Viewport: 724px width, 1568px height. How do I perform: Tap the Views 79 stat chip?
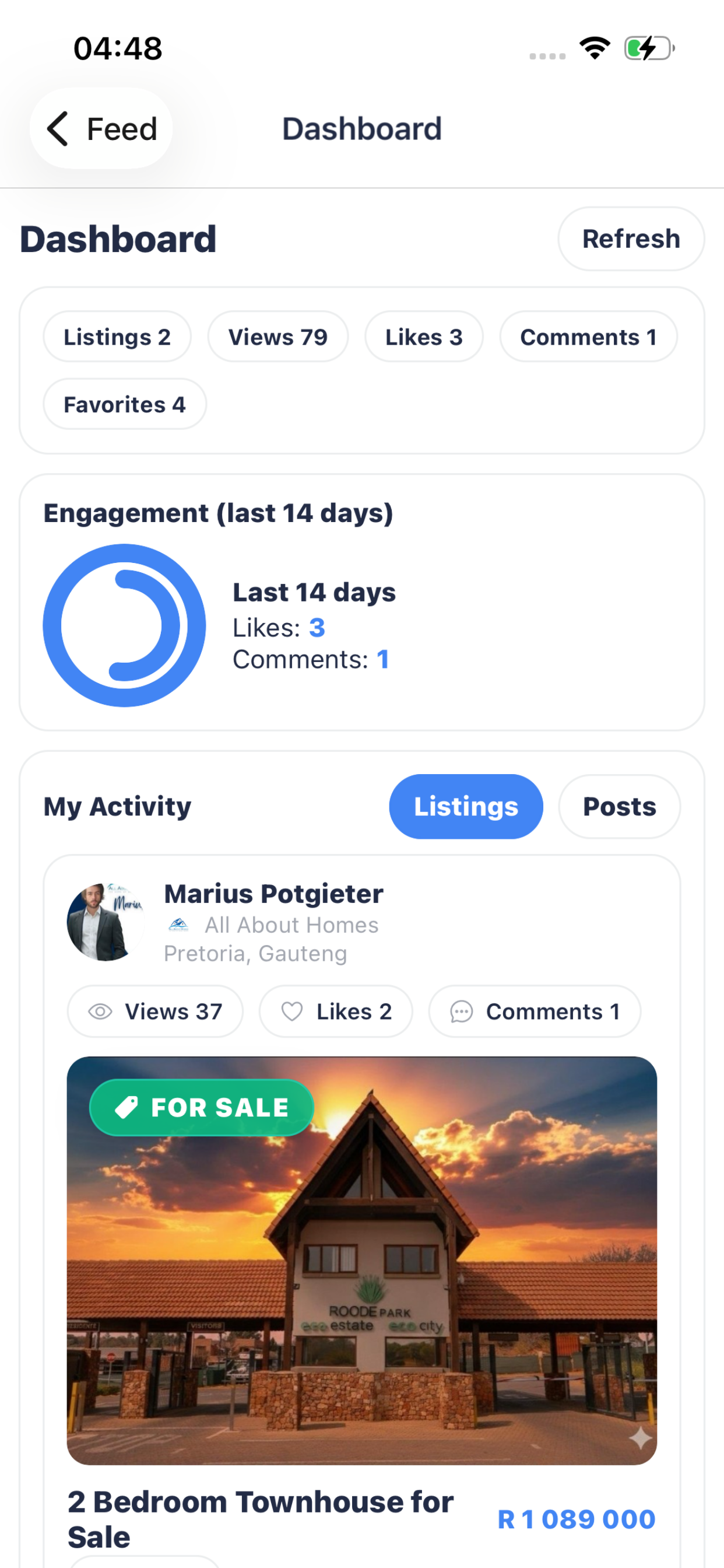click(278, 337)
